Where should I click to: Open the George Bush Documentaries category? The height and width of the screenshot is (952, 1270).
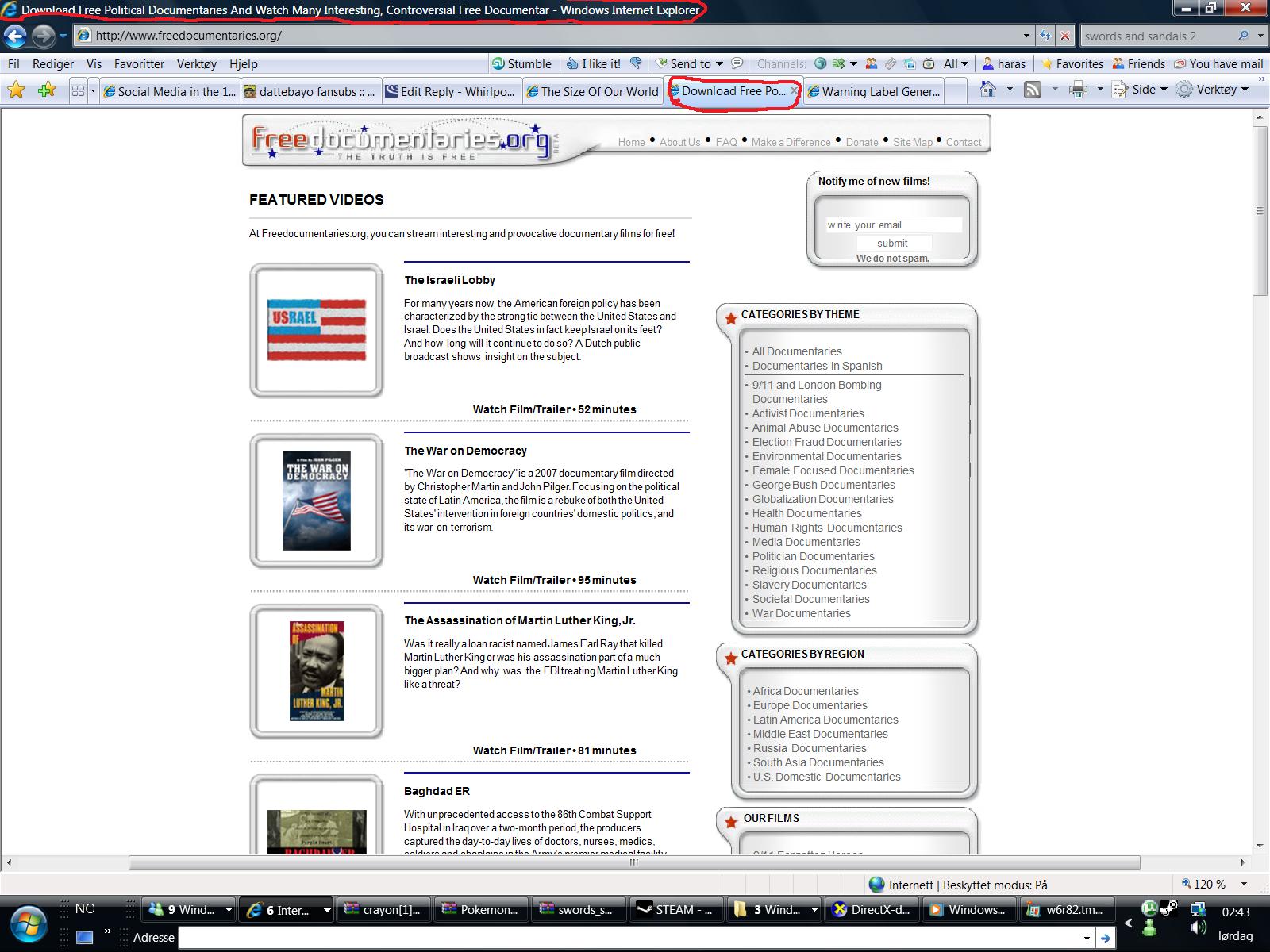click(x=823, y=485)
